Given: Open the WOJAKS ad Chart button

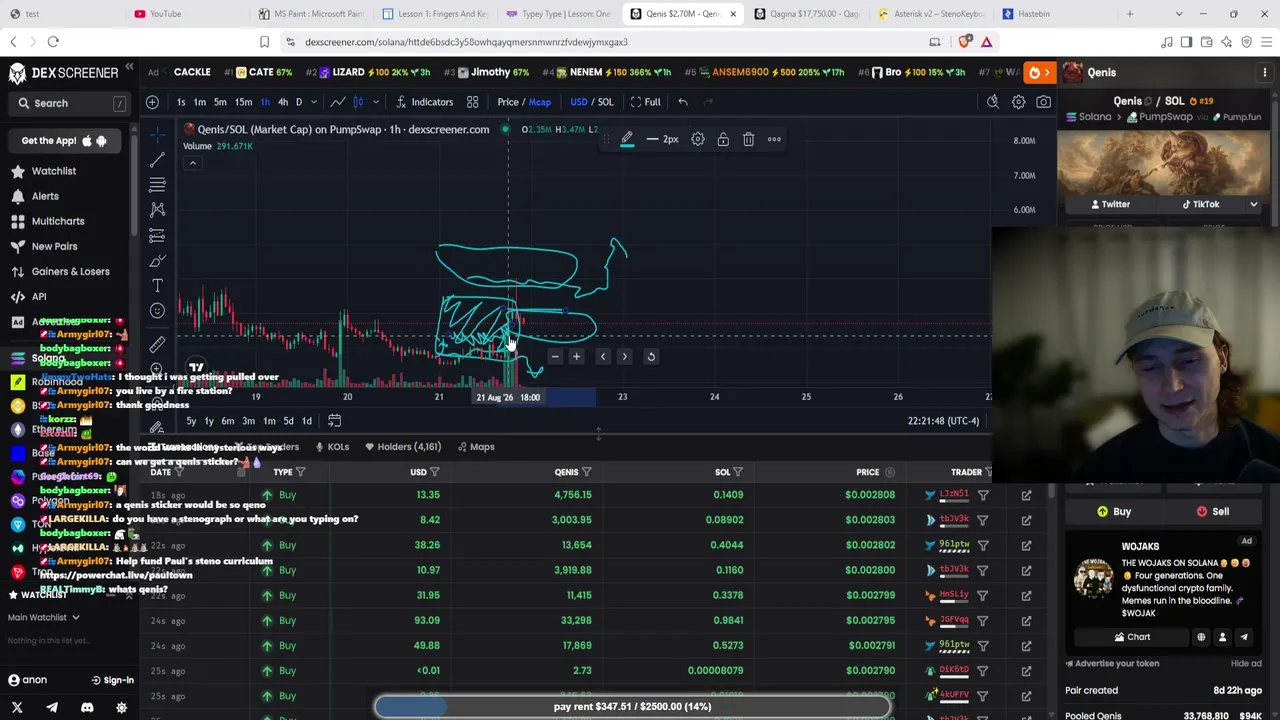Looking at the screenshot, I should click(x=1132, y=637).
